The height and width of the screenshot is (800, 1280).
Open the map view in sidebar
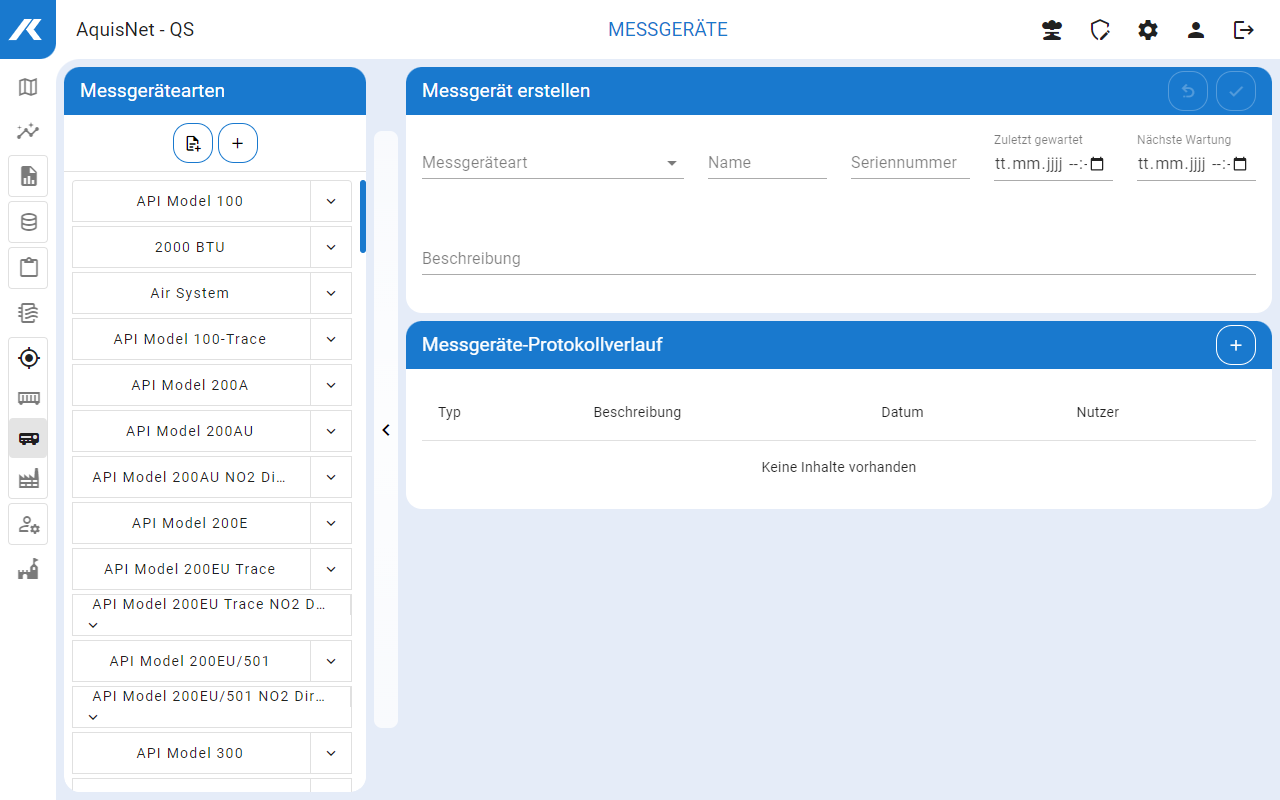point(28,87)
